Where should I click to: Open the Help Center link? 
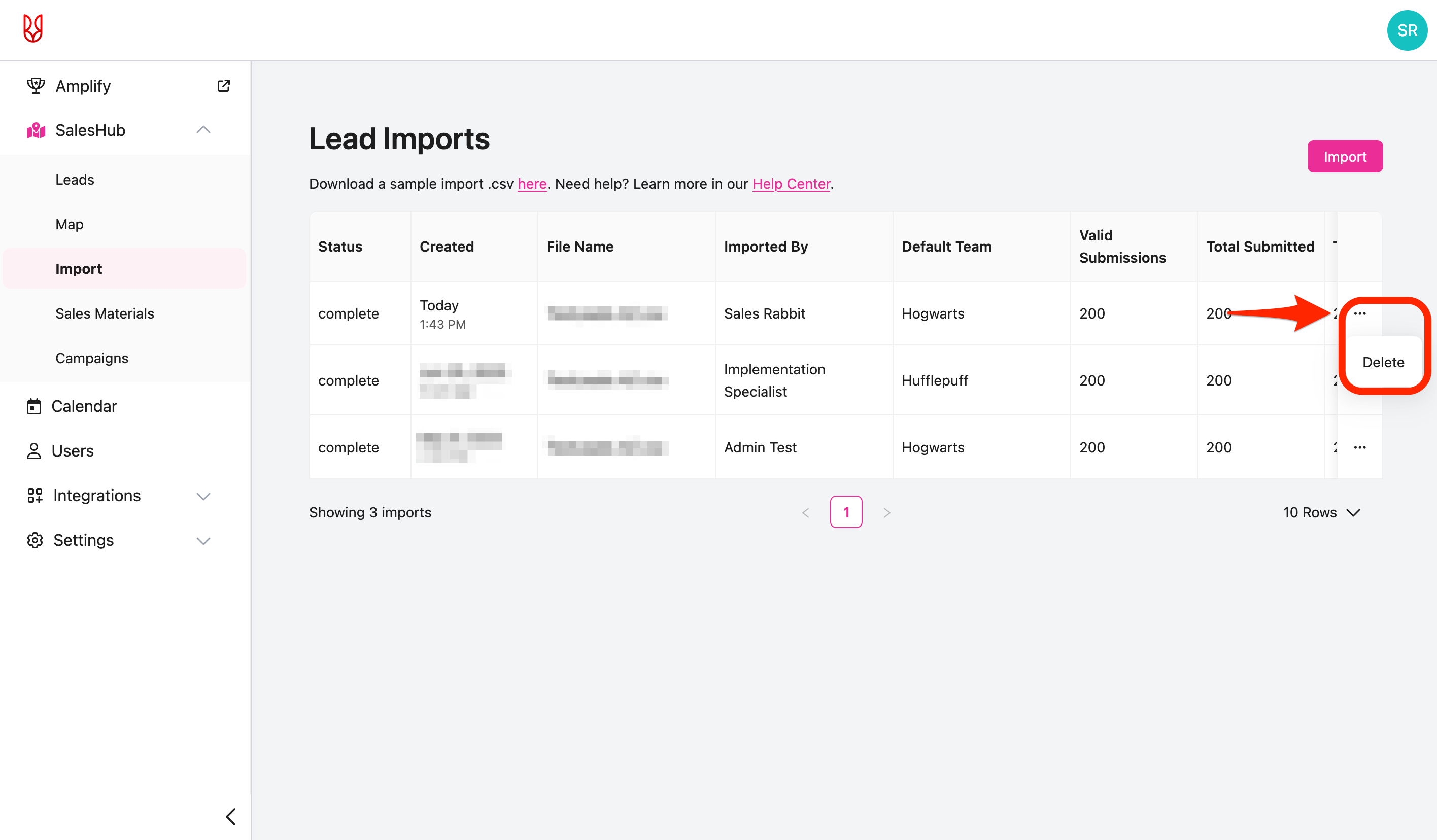tap(791, 184)
